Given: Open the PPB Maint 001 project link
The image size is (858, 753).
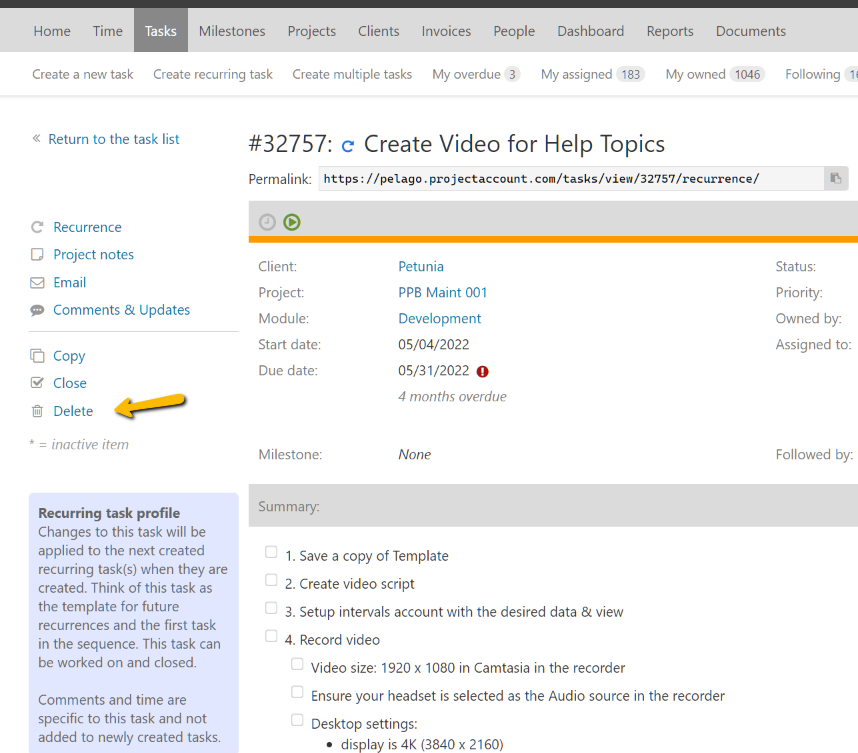Looking at the screenshot, I should click(442, 293).
